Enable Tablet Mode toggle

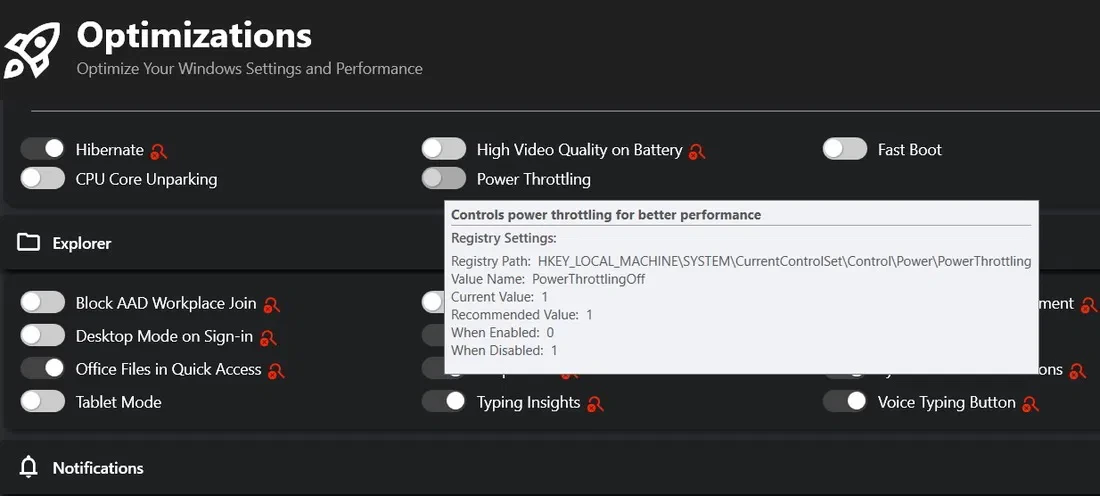pos(43,402)
